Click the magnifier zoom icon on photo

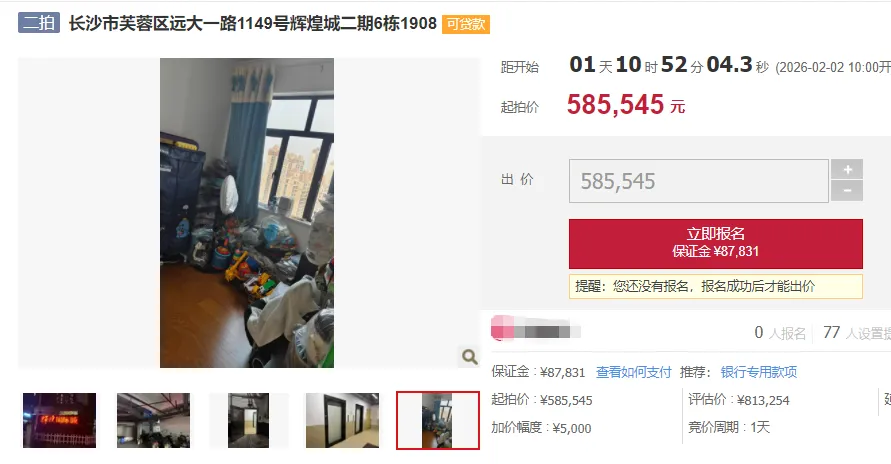pos(469,357)
